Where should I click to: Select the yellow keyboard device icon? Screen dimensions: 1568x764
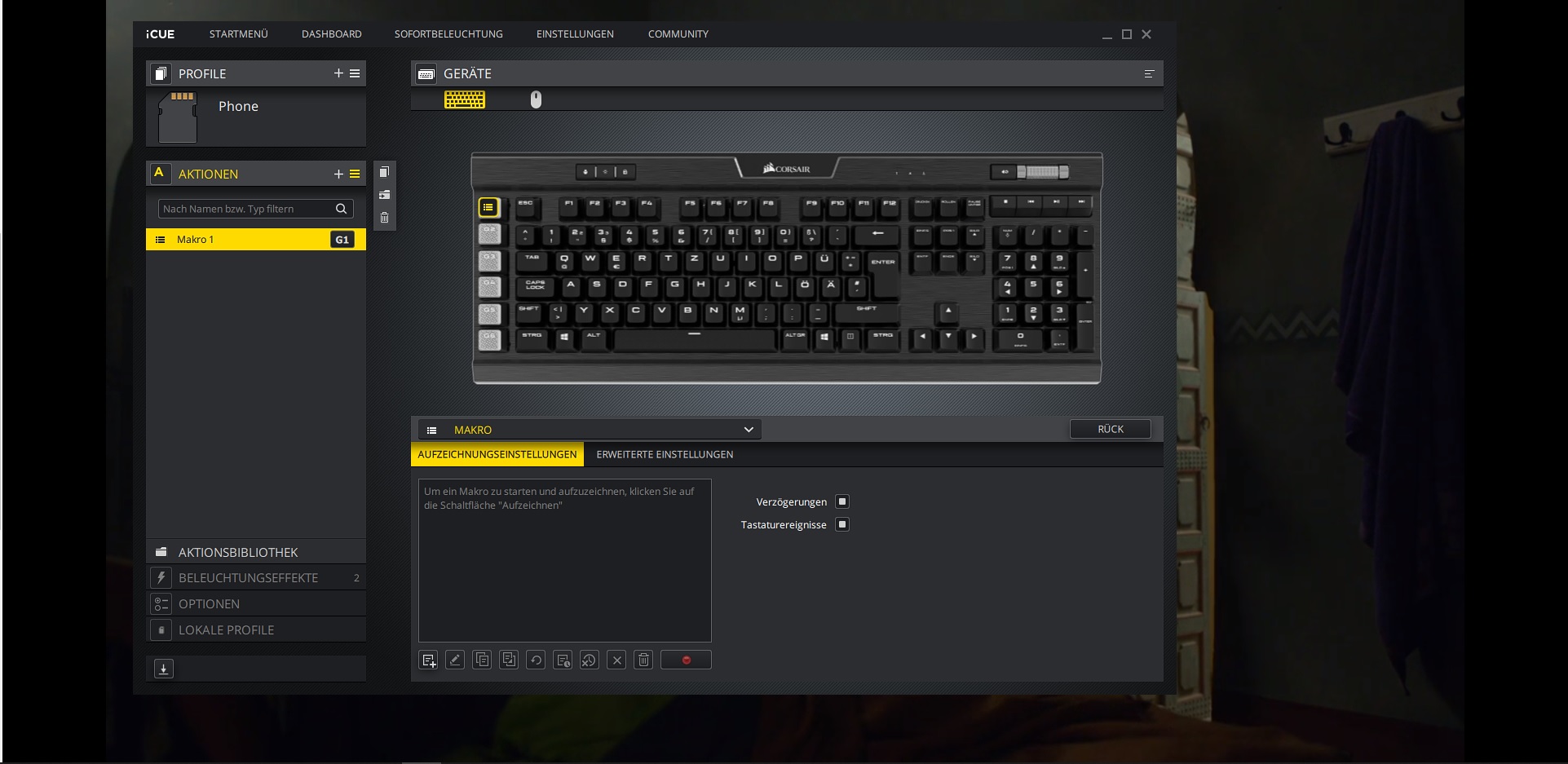pos(465,99)
